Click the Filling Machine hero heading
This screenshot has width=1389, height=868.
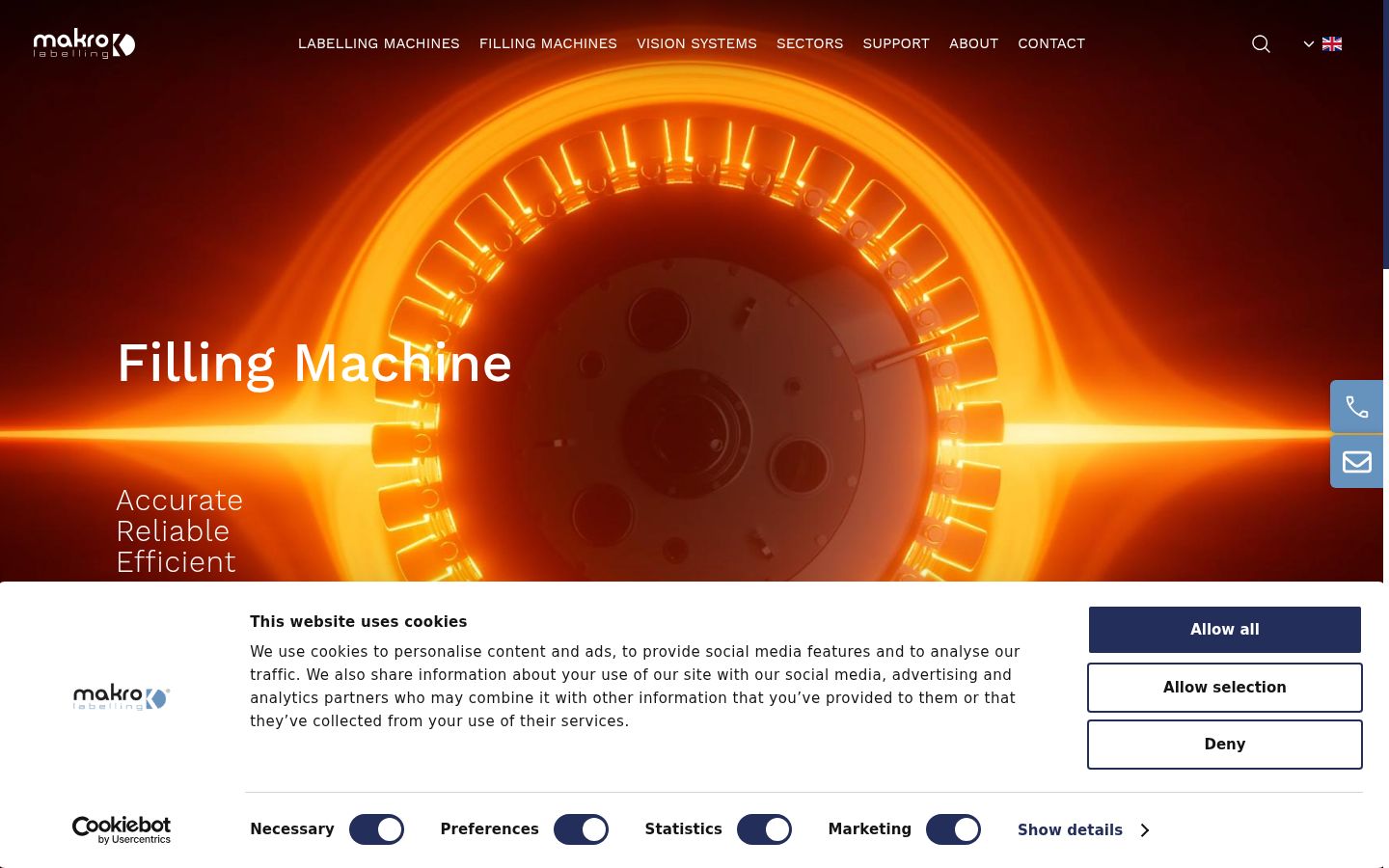point(314,364)
